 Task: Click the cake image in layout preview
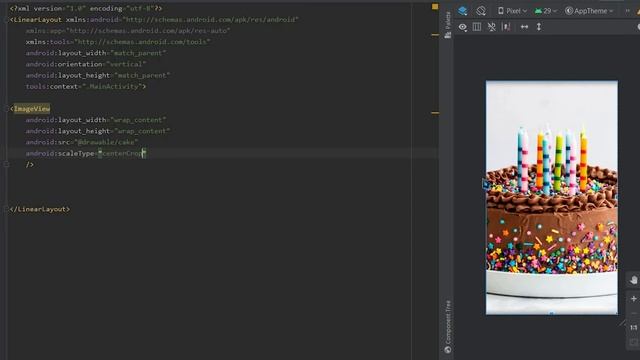click(551, 198)
